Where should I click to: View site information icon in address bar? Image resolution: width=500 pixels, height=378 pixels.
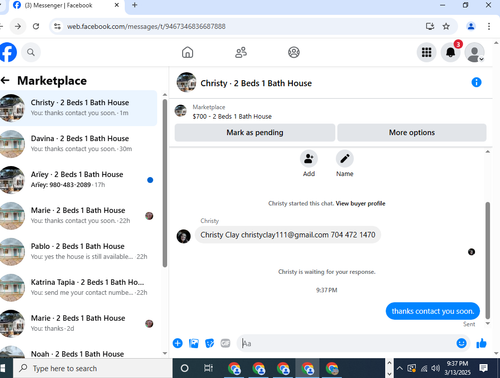(57, 26)
